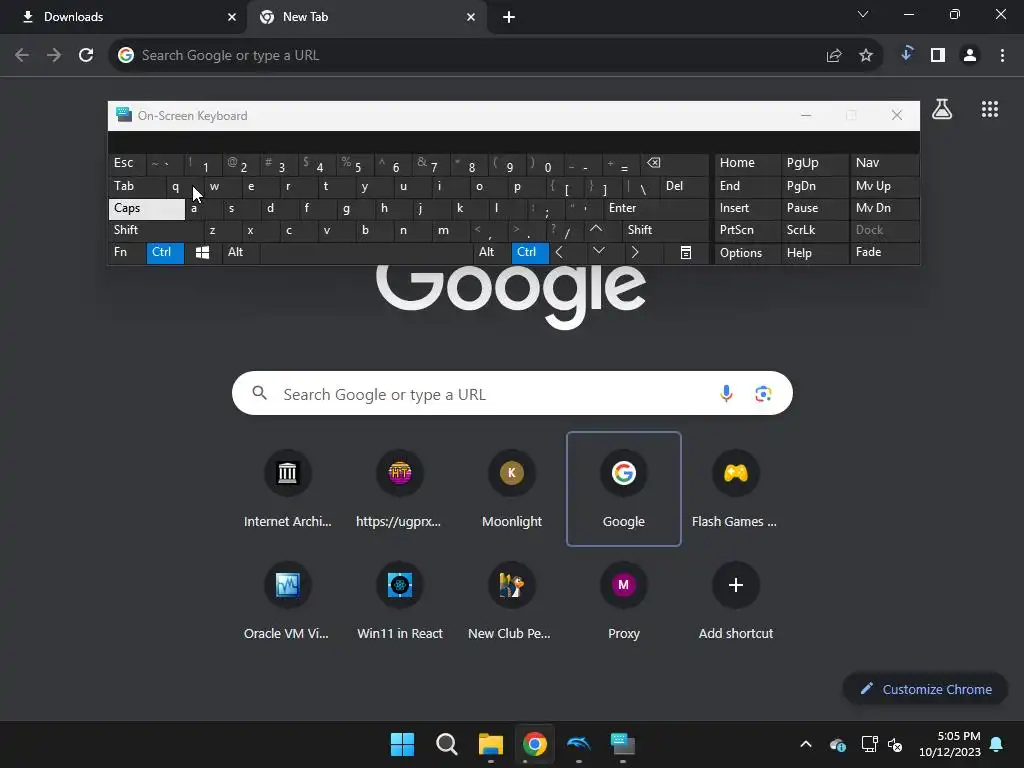This screenshot has height=768, width=1024.
Task: Open the Windows Start button
Action: tap(402, 744)
